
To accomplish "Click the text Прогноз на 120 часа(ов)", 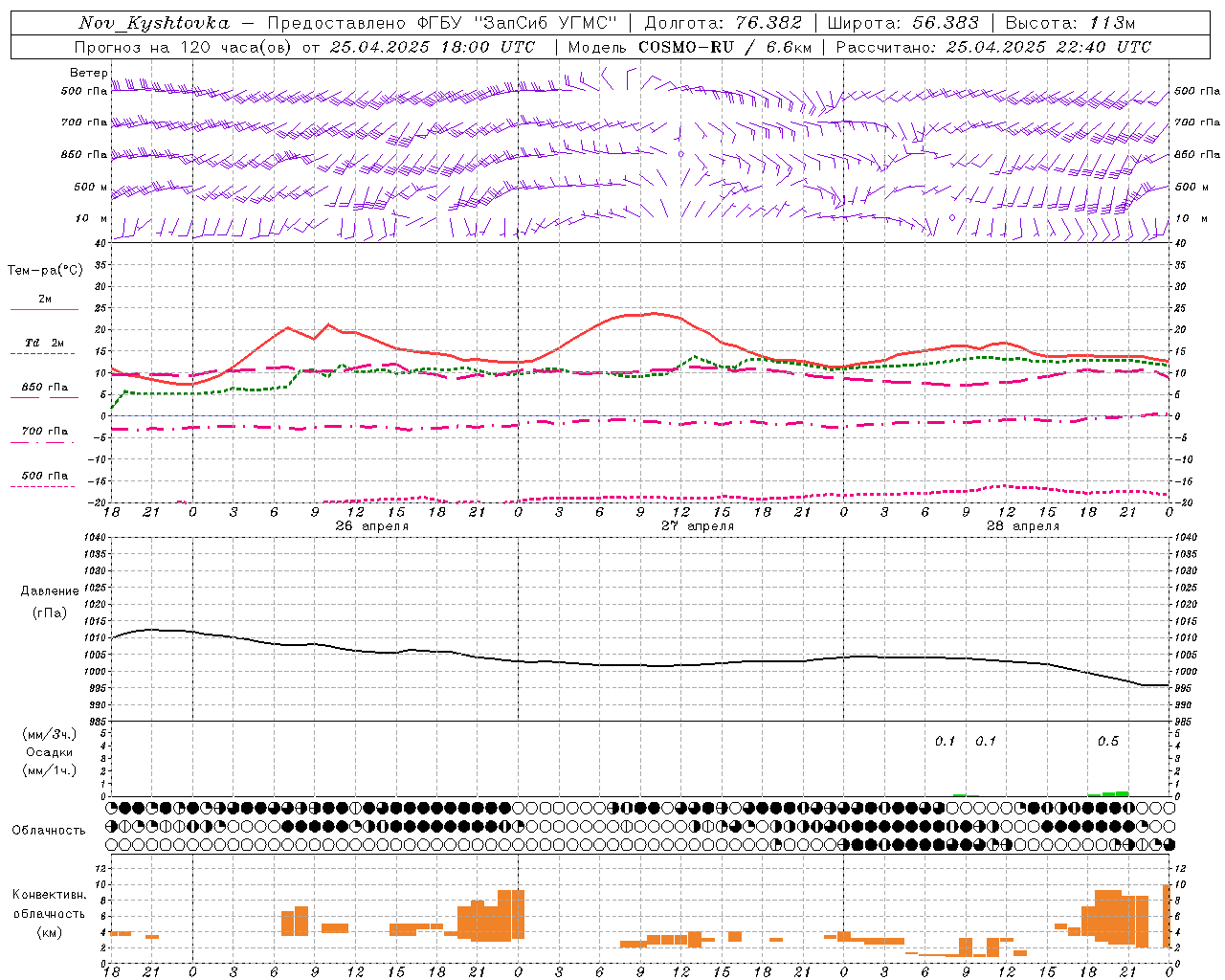I will click(x=185, y=47).
